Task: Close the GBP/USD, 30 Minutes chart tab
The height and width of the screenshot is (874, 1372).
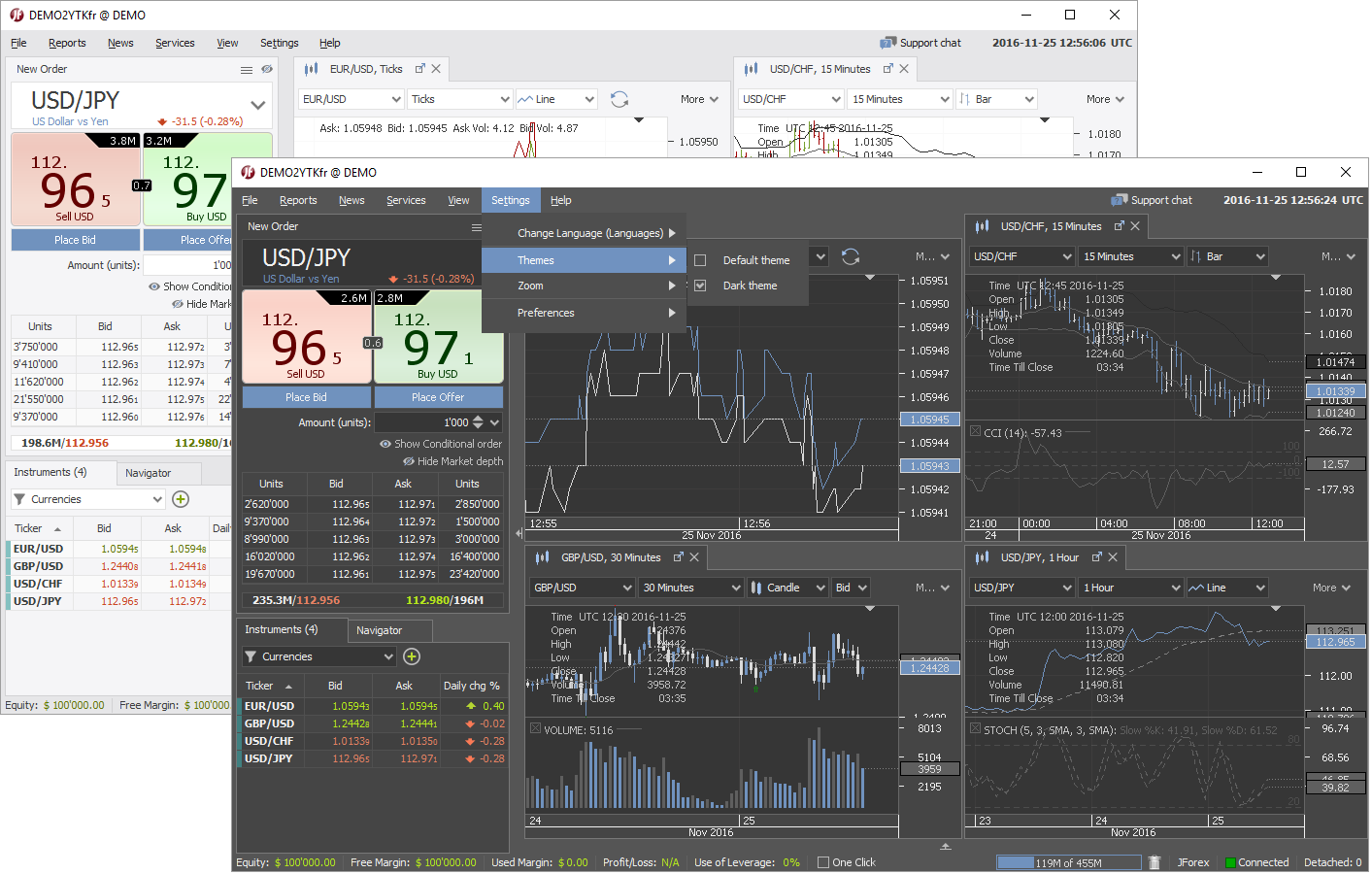Action: point(695,557)
